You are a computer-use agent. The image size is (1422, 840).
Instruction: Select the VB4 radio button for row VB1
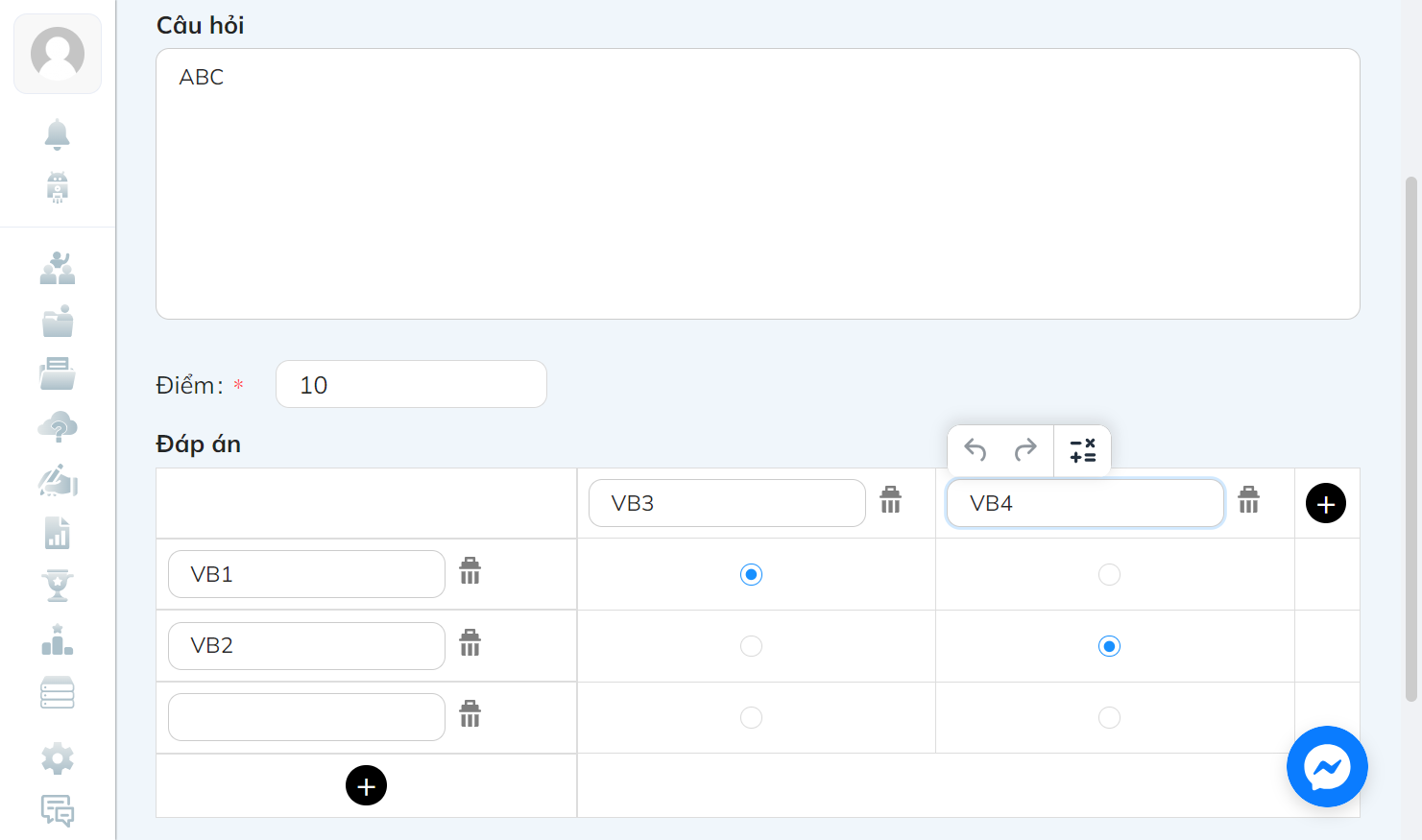(1109, 574)
